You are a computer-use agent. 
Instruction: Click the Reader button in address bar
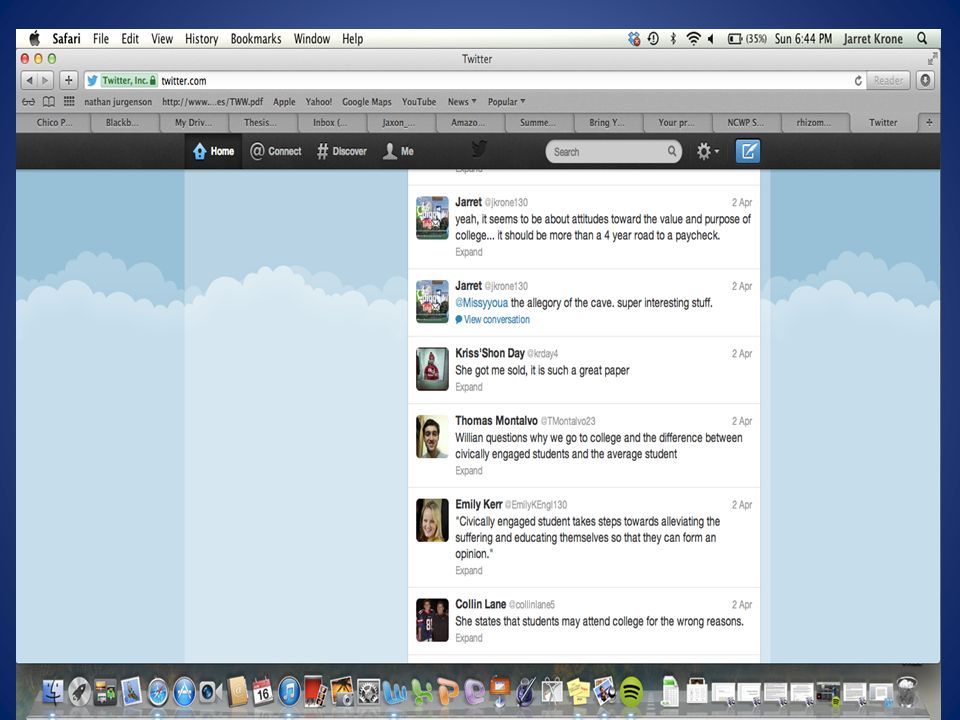pyautogui.click(x=888, y=80)
